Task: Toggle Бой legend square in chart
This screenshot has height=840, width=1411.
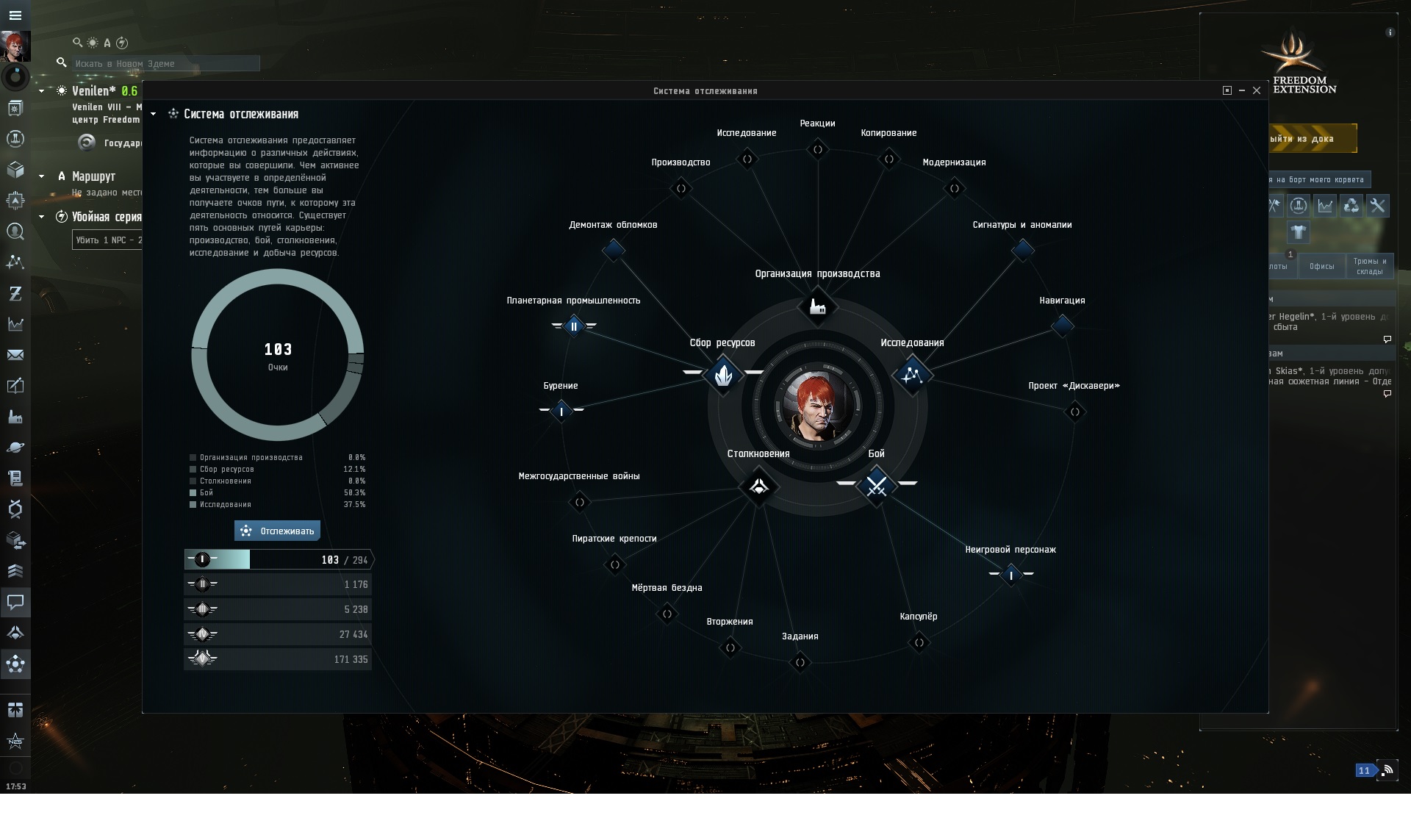Action: coord(193,492)
